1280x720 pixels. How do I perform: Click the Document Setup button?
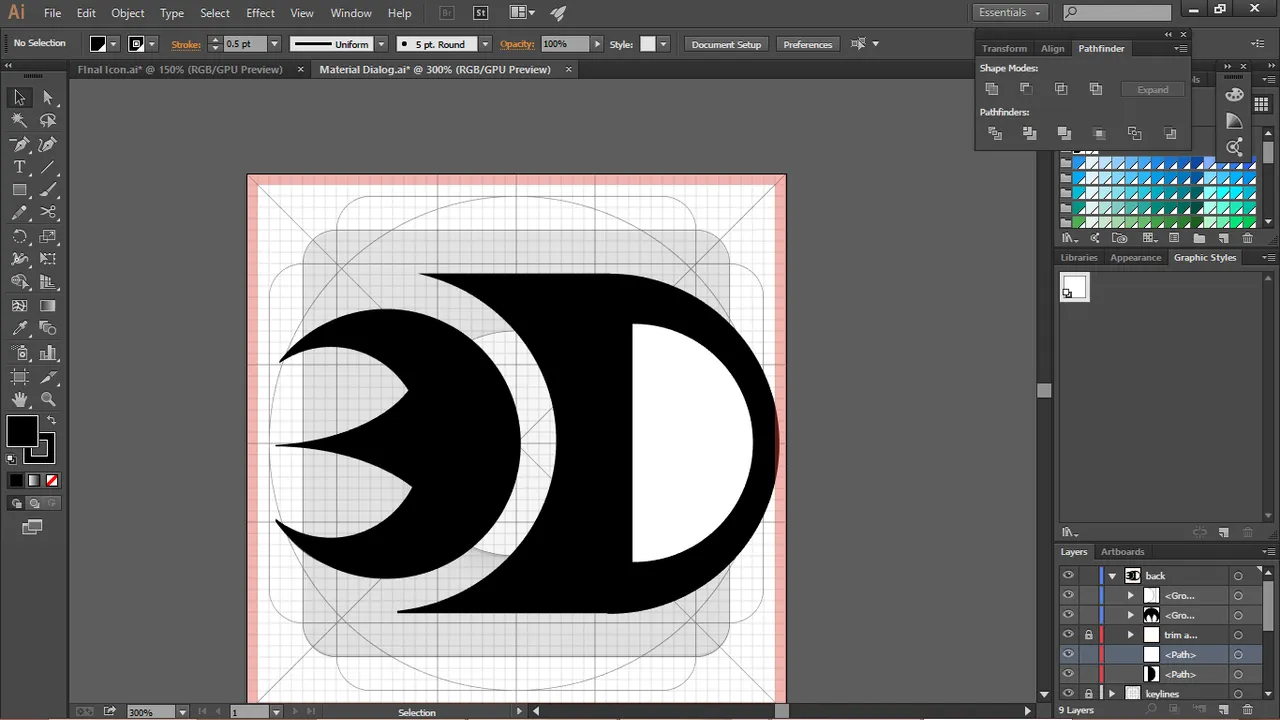726,44
